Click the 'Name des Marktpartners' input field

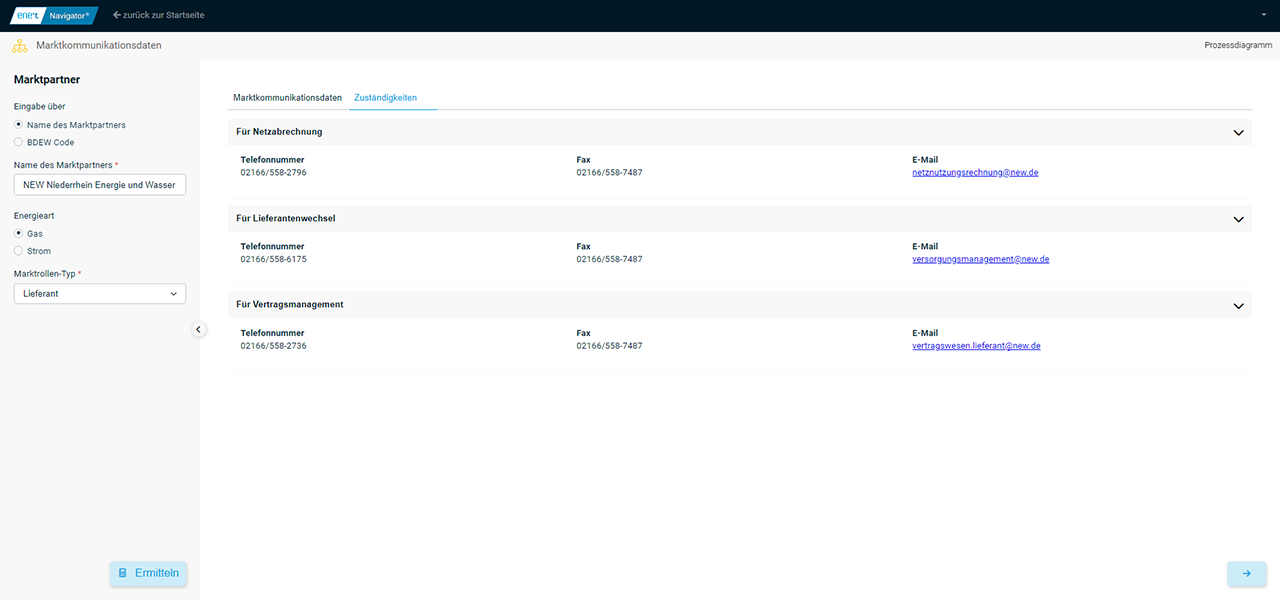tap(100, 185)
